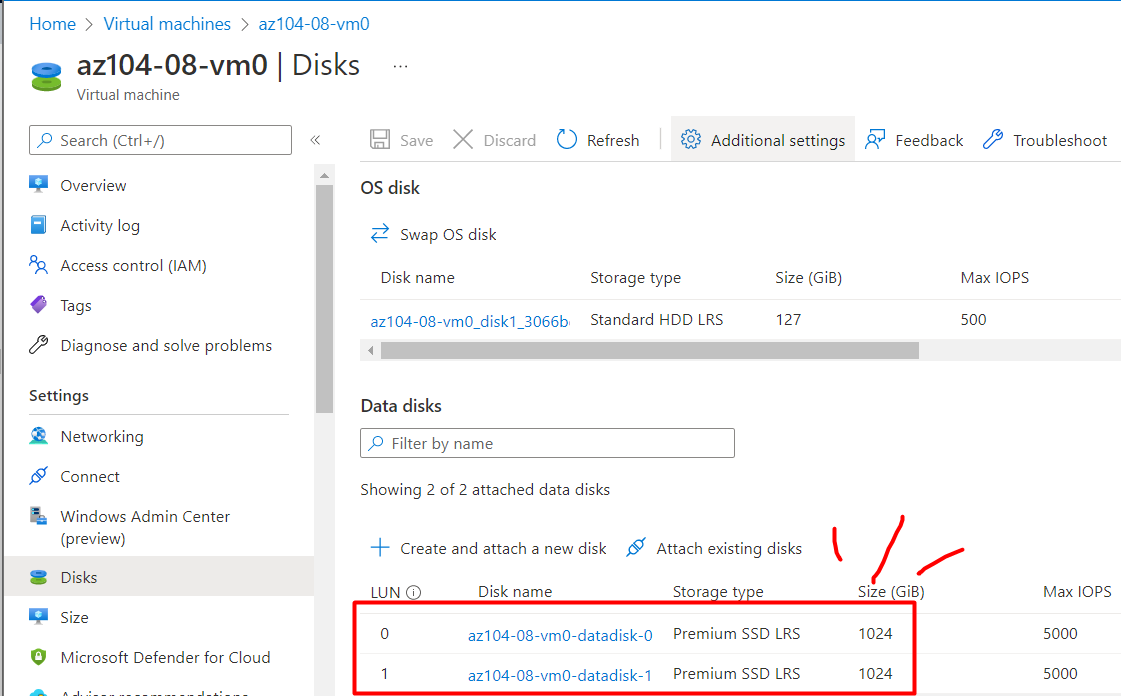Click 1024 size cell for datadisk-0
Image resolution: width=1121 pixels, height=696 pixels.
[875, 634]
